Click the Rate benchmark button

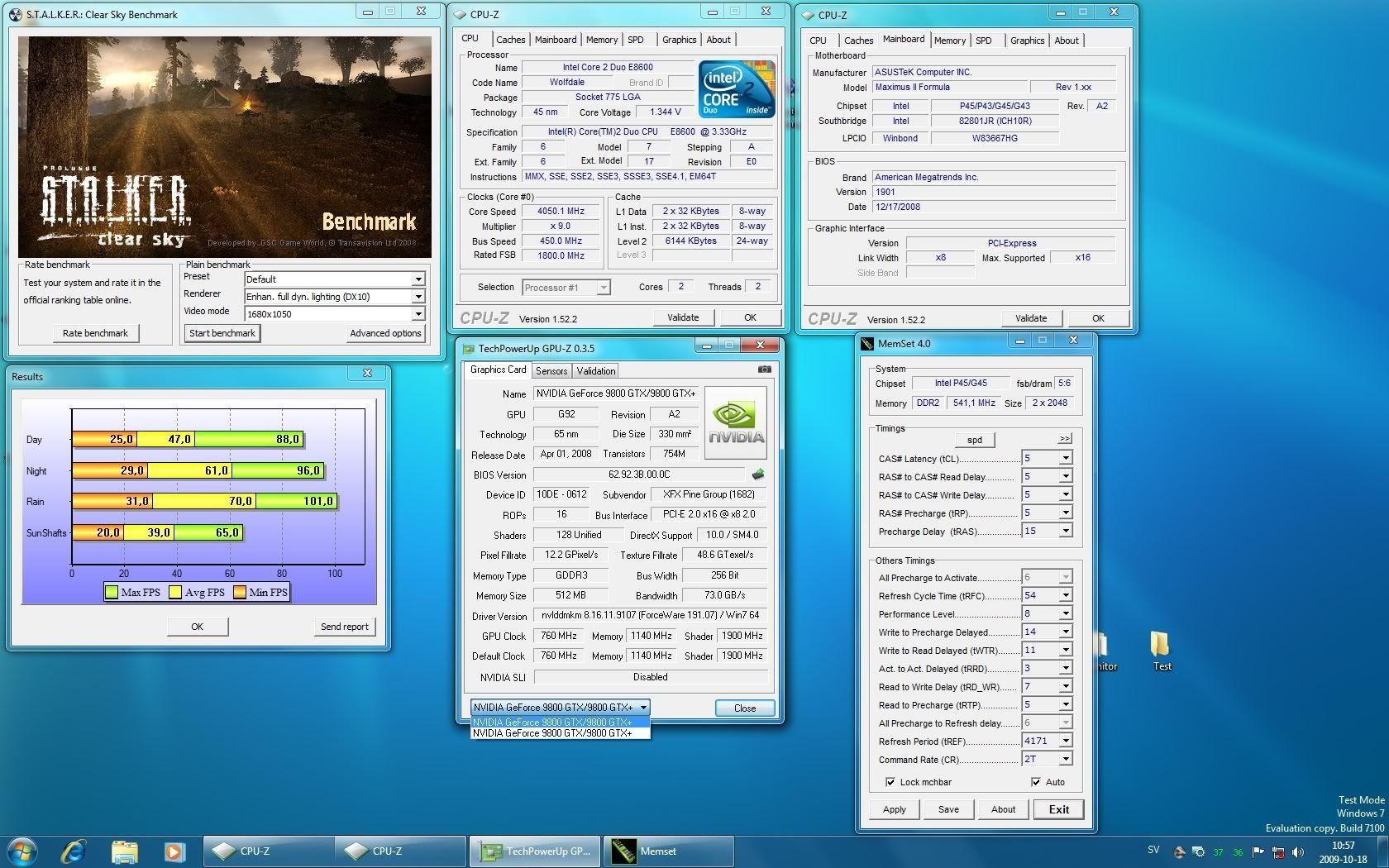[95, 333]
